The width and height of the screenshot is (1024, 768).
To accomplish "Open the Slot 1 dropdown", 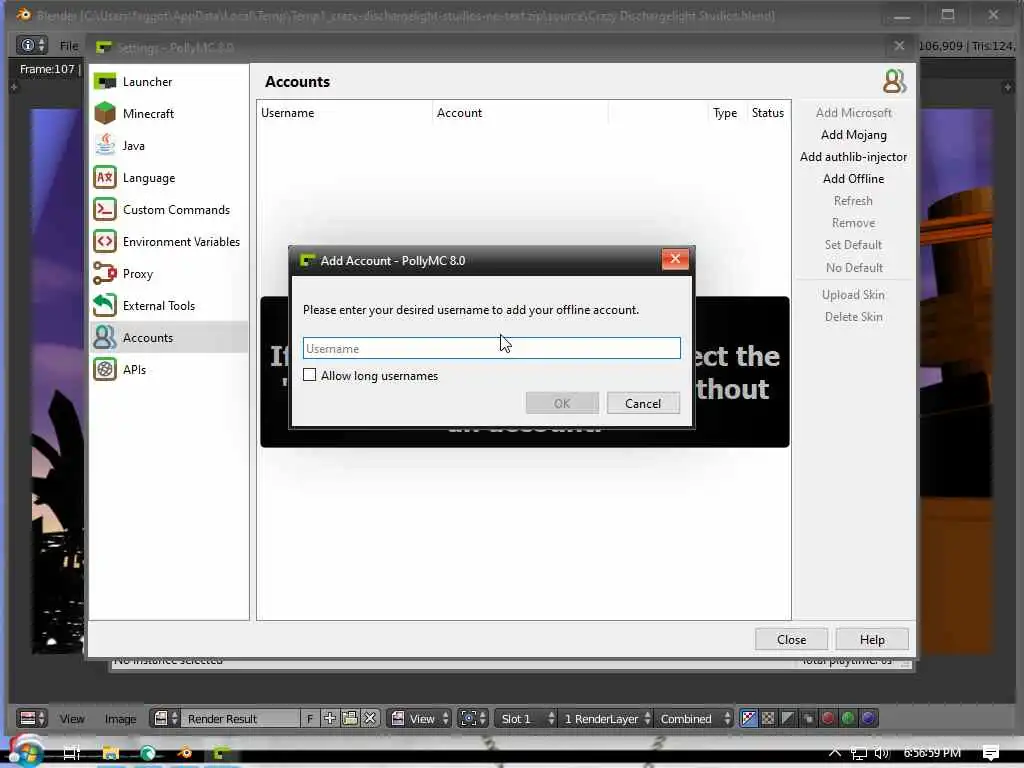I will click(x=526, y=718).
